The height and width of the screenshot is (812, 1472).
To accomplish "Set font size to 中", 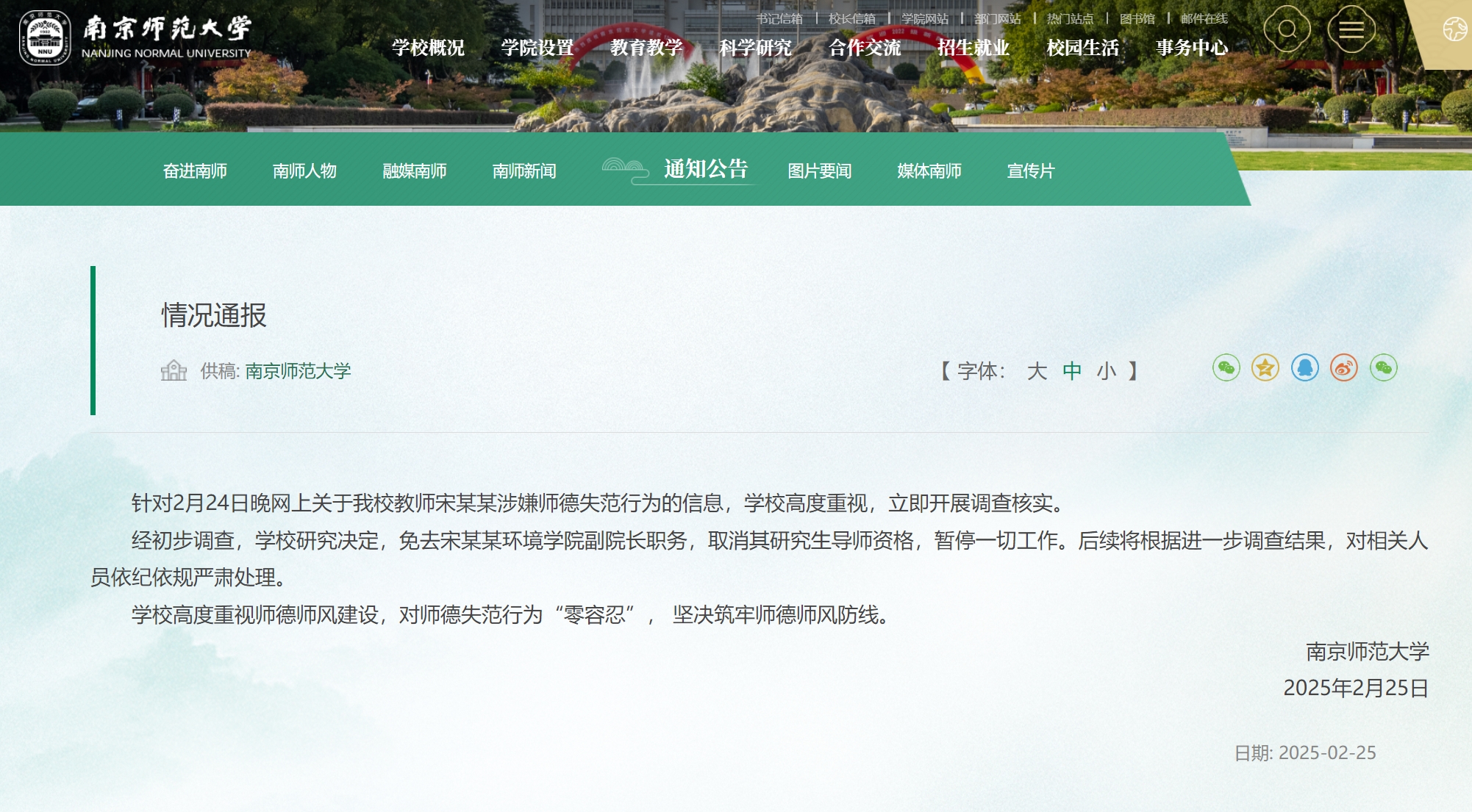I will tap(1072, 371).
